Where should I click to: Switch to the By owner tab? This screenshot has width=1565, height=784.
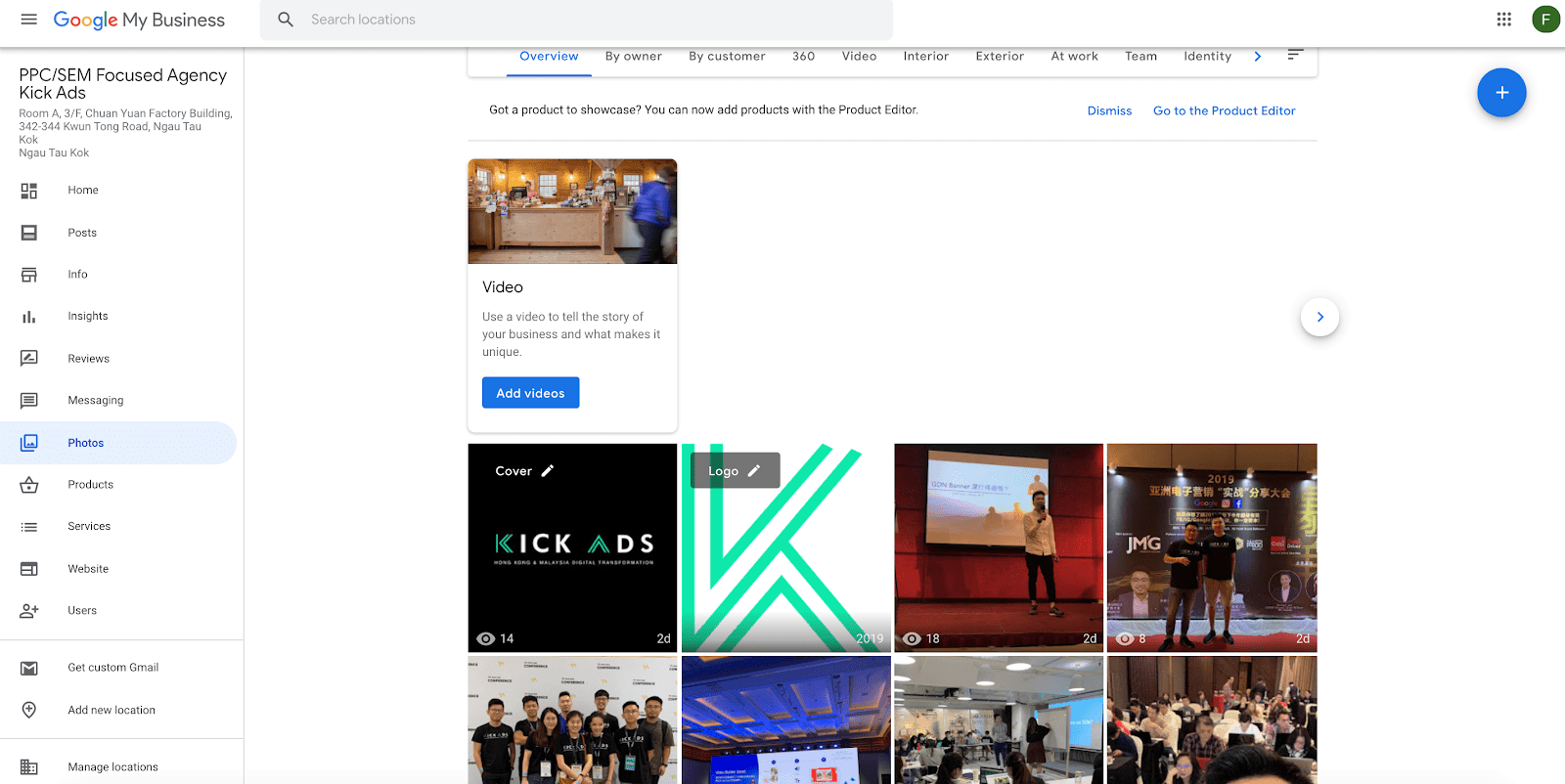pyautogui.click(x=634, y=57)
